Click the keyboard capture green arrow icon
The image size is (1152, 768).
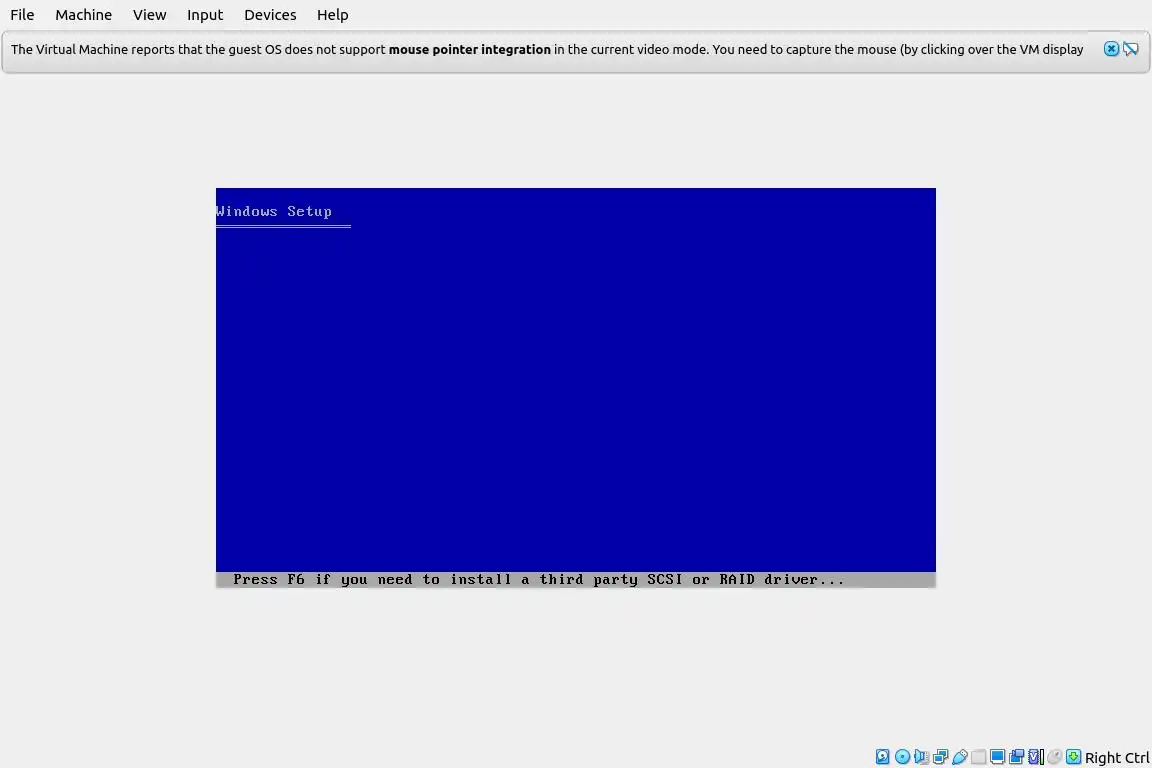pyautogui.click(x=1073, y=757)
